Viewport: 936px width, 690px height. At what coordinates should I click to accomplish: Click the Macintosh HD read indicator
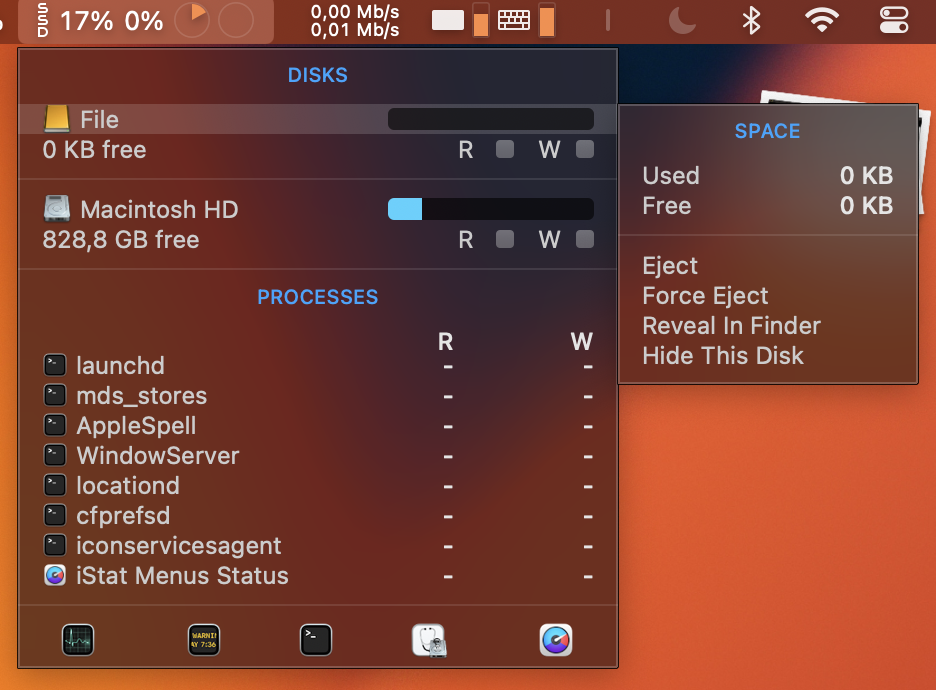point(505,239)
